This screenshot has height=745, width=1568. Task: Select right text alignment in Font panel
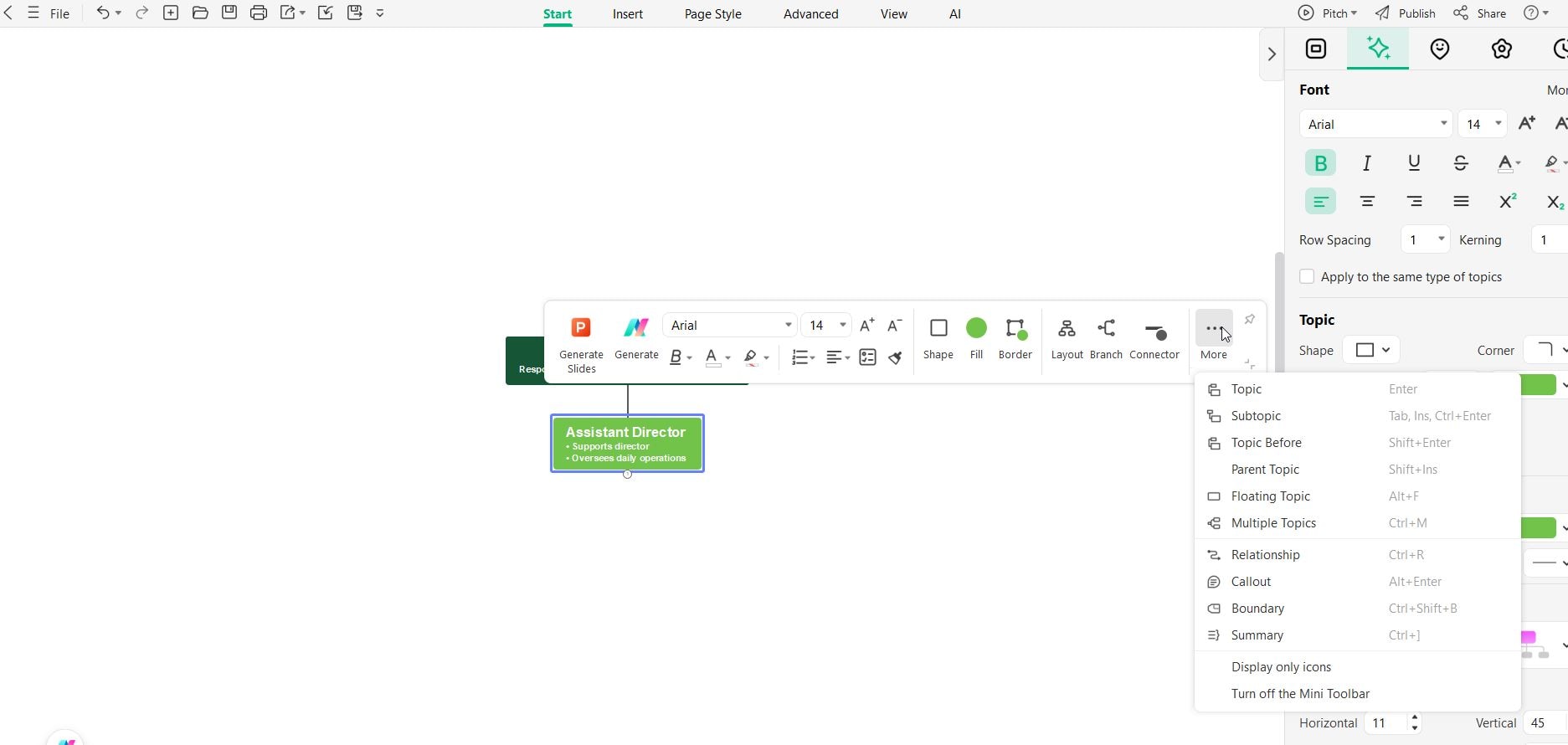click(1414, 201)
